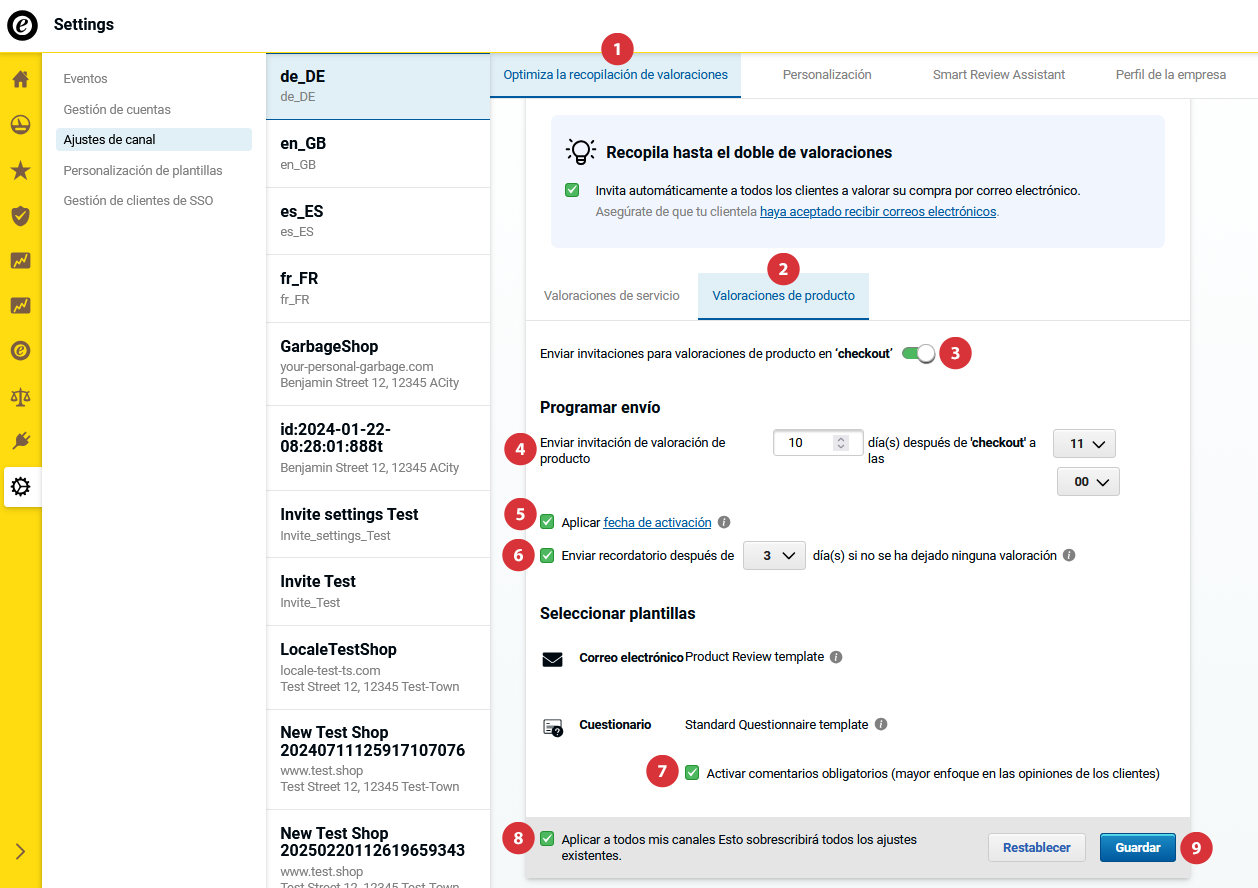Click the shield checkmark sidebar icon
This screenshot has width=1258, height=888.
pyautogui.click(x=20, y=215)
